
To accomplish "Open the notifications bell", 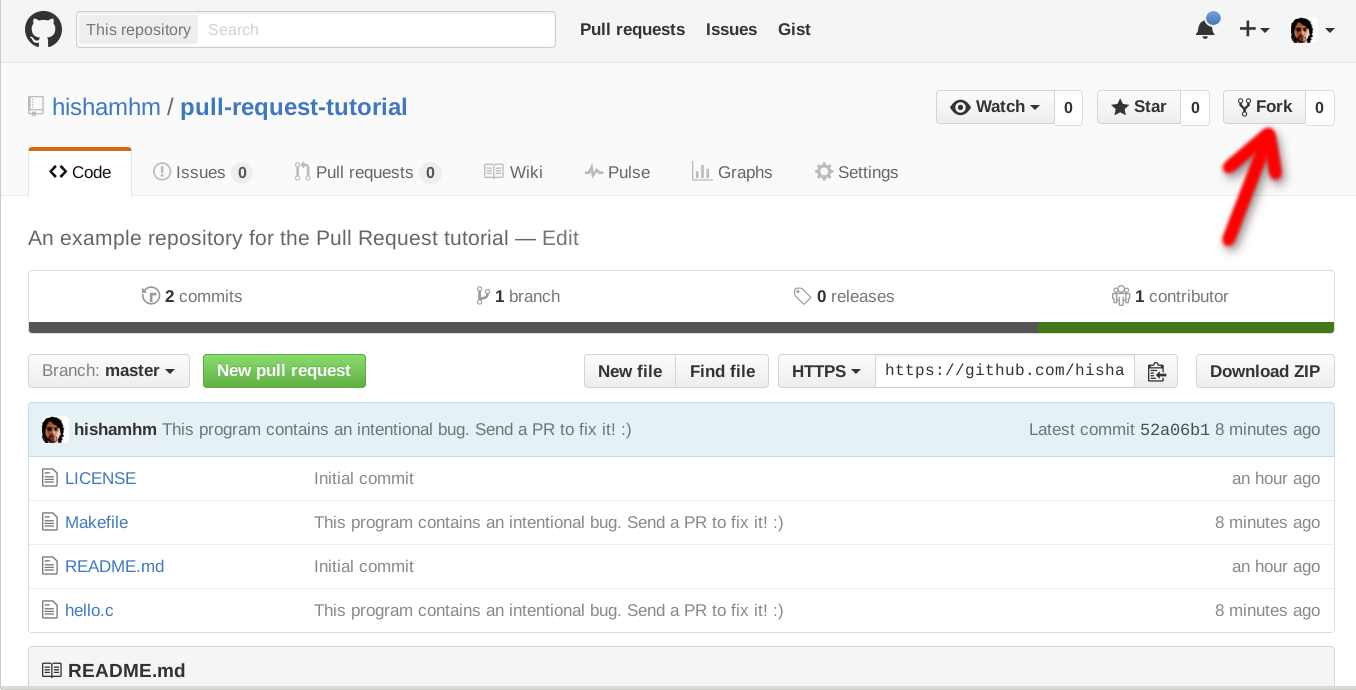I will click(x=1205, y=30).
